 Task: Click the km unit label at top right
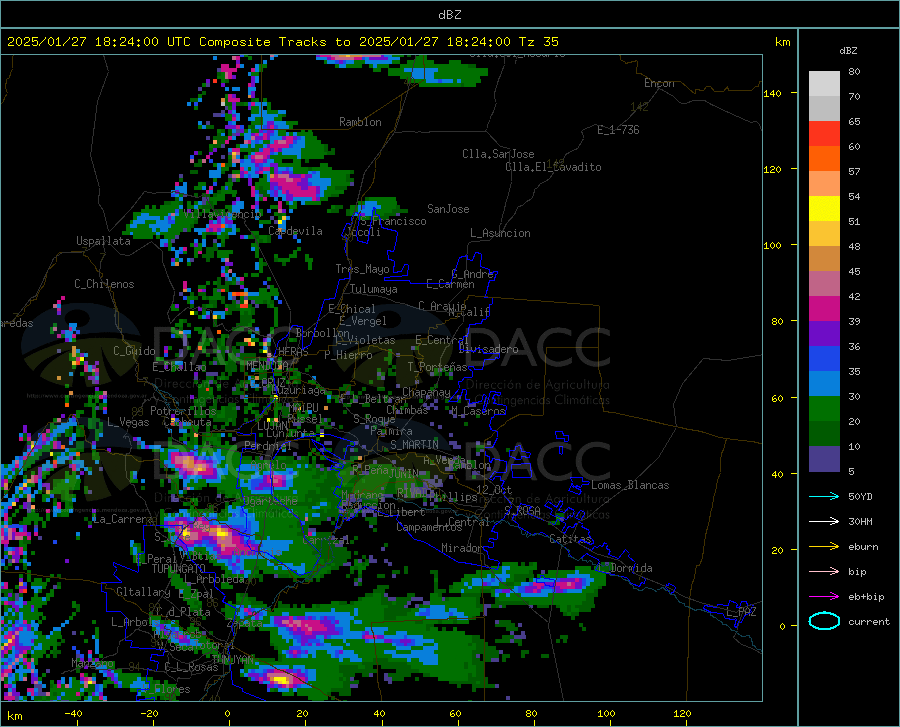click(x=783, y=42)
